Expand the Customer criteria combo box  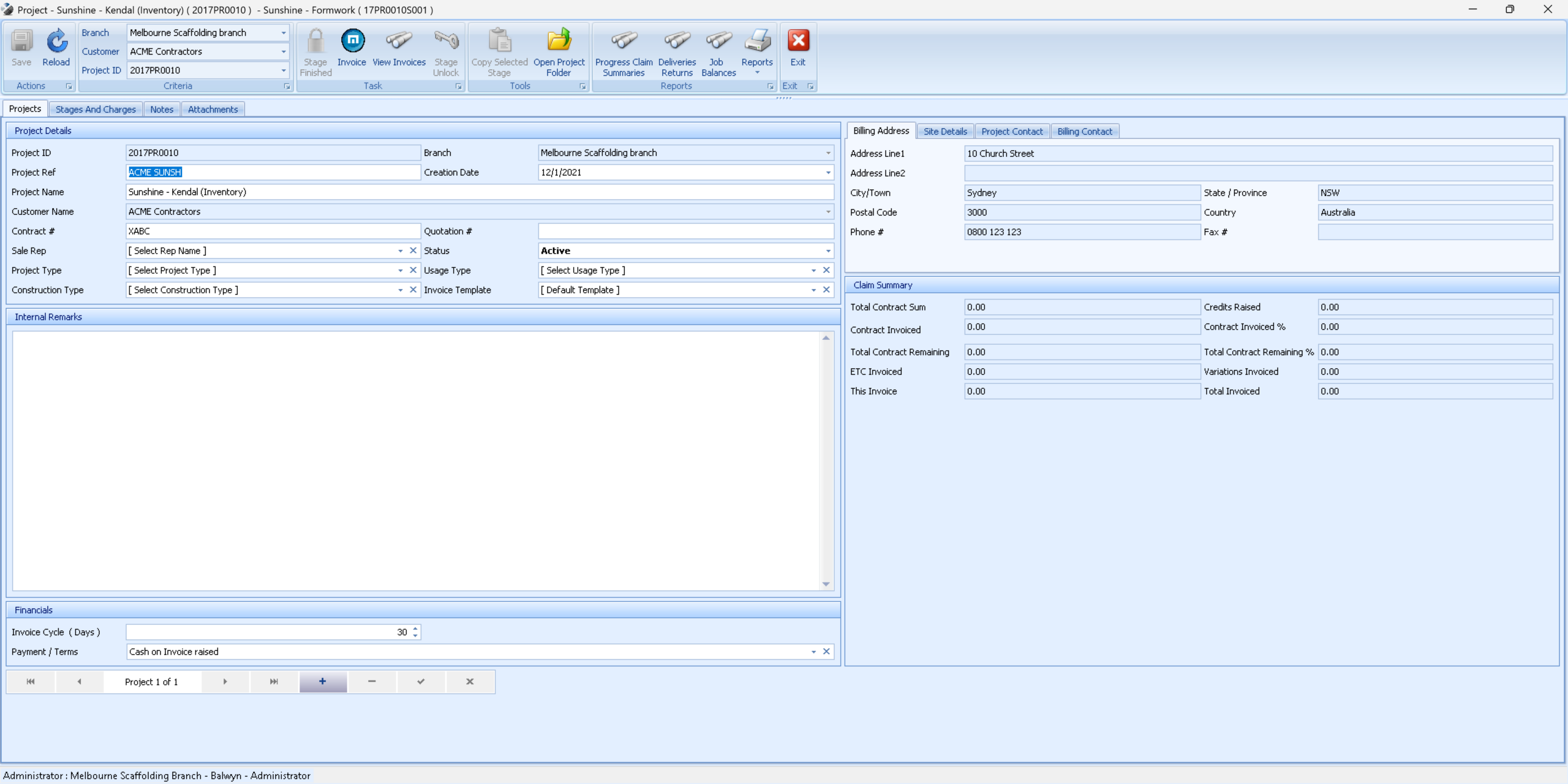click(x=284, y=51)
